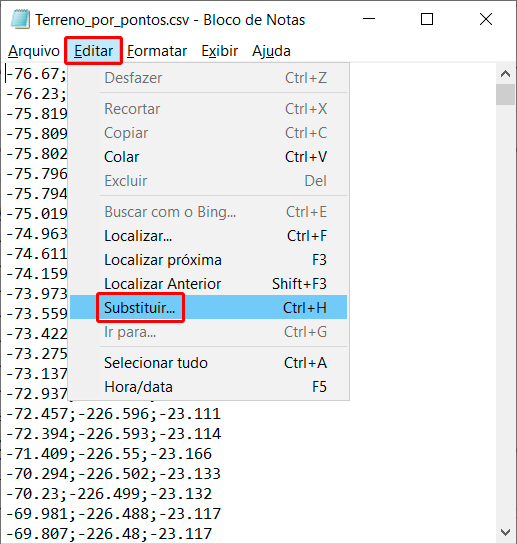This screenshot has width=517, height=544.
Task: Minimize the Bloco de Notas window
Action: pos(369,19)
